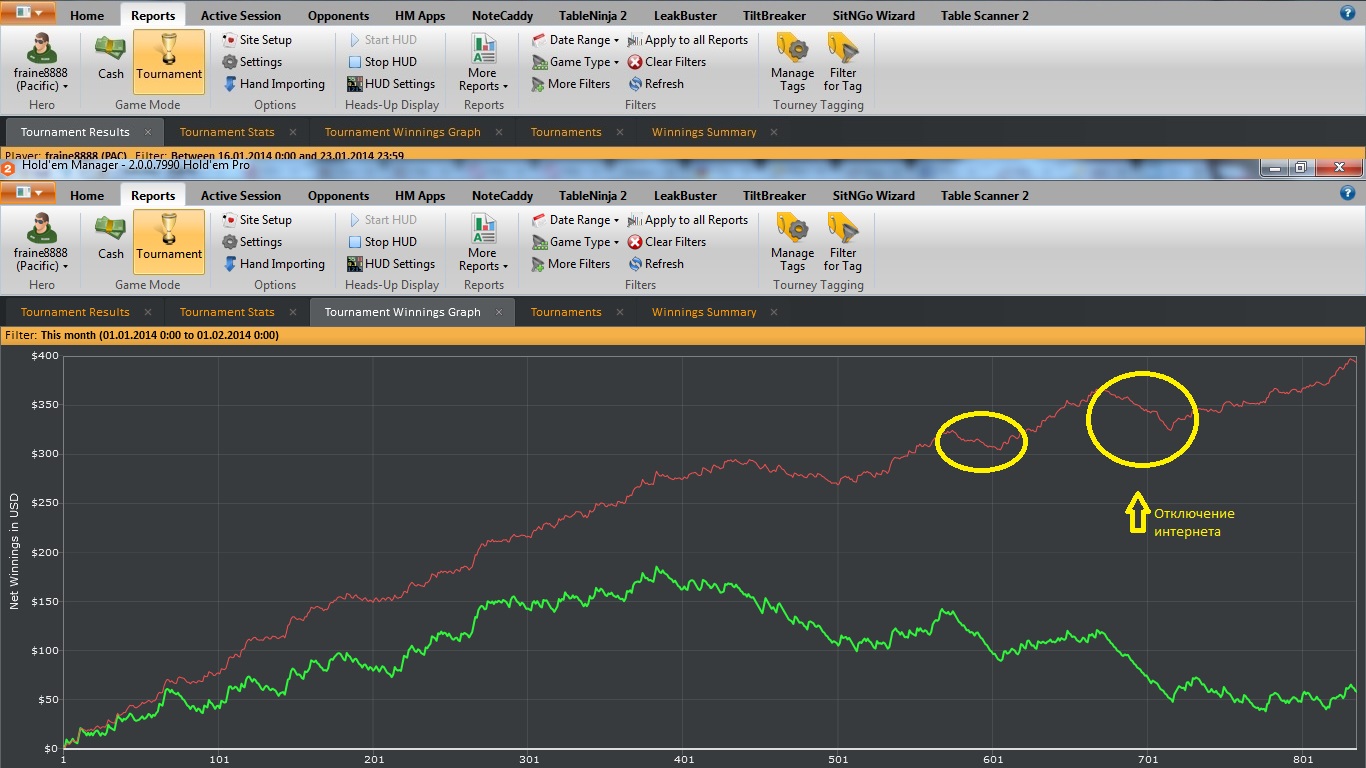
Task: Open HUD Settings in the background window
Action: (391, 84)
